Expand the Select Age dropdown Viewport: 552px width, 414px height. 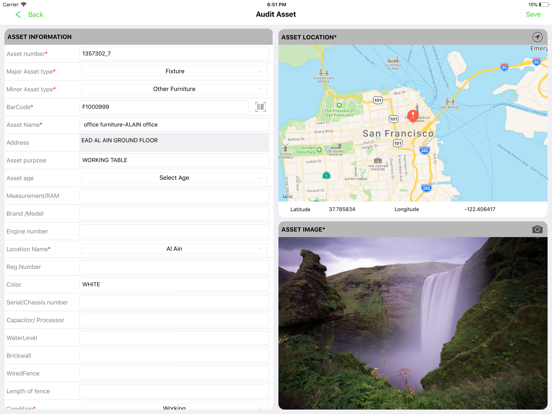(174, 178)
